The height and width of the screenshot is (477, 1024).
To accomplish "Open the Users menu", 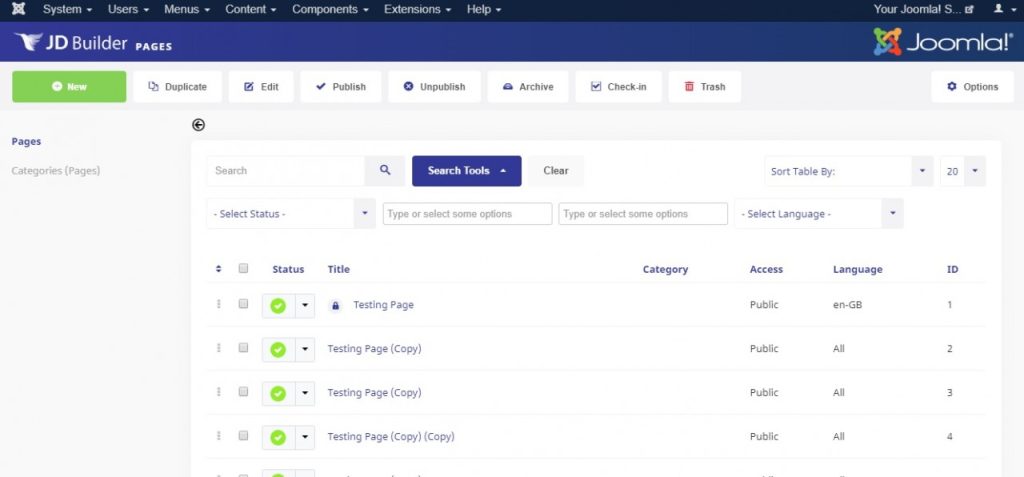I will (x=129, y=9).
